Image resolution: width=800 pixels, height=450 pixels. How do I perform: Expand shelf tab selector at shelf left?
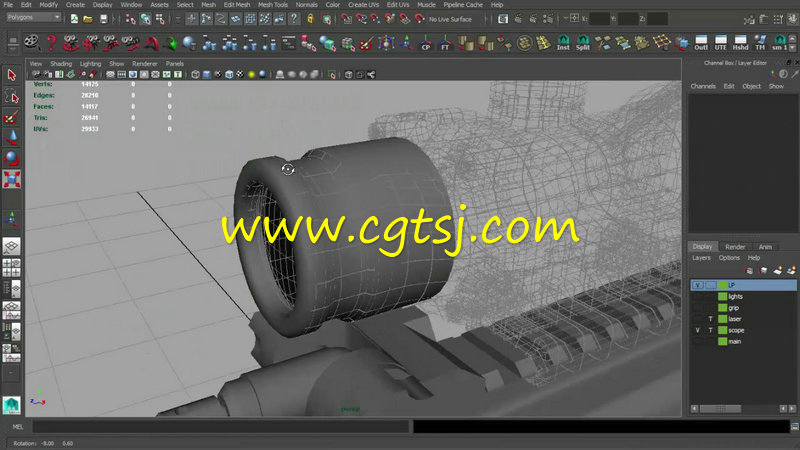click(x=13, y=42)
